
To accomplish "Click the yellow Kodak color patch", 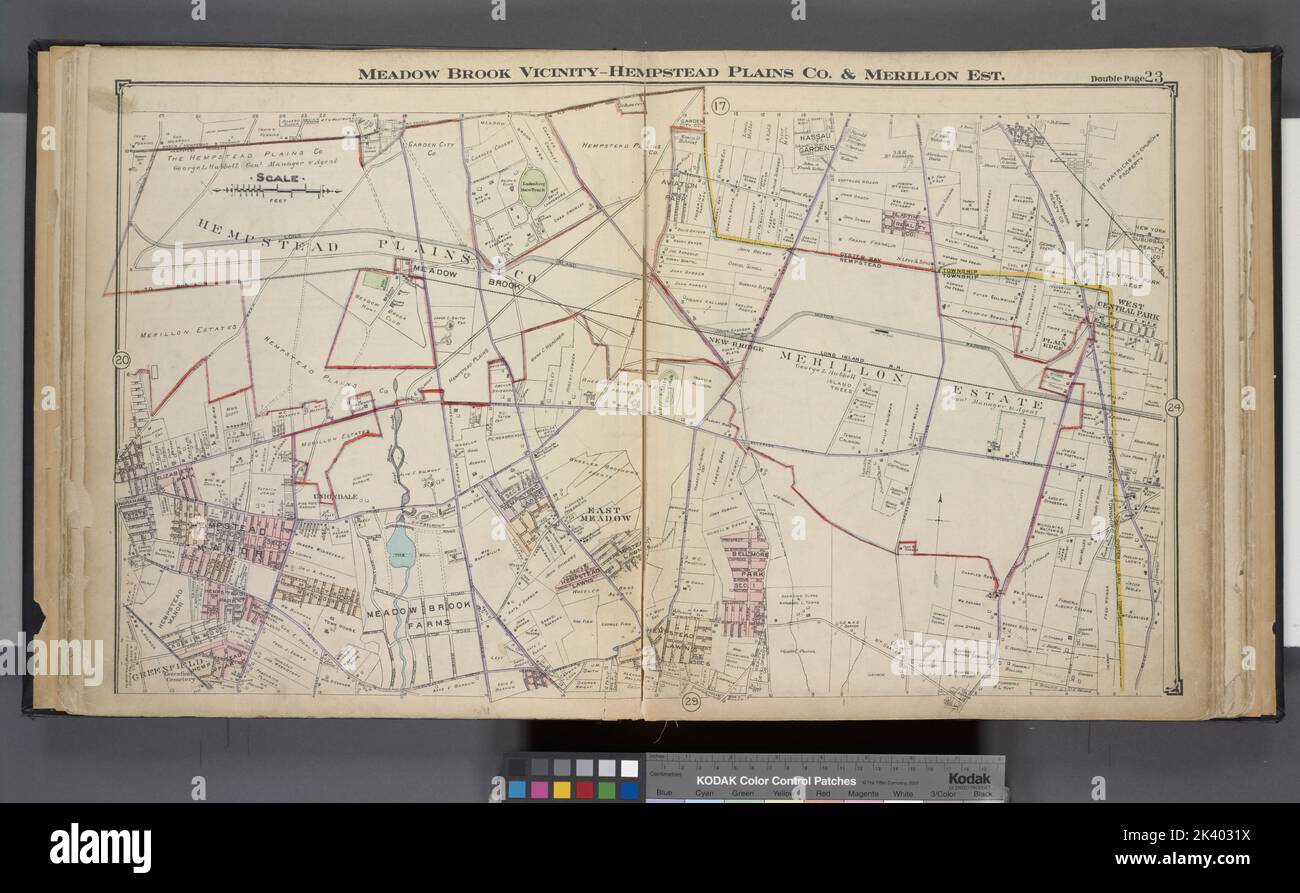I will click(x=562, y=790).
